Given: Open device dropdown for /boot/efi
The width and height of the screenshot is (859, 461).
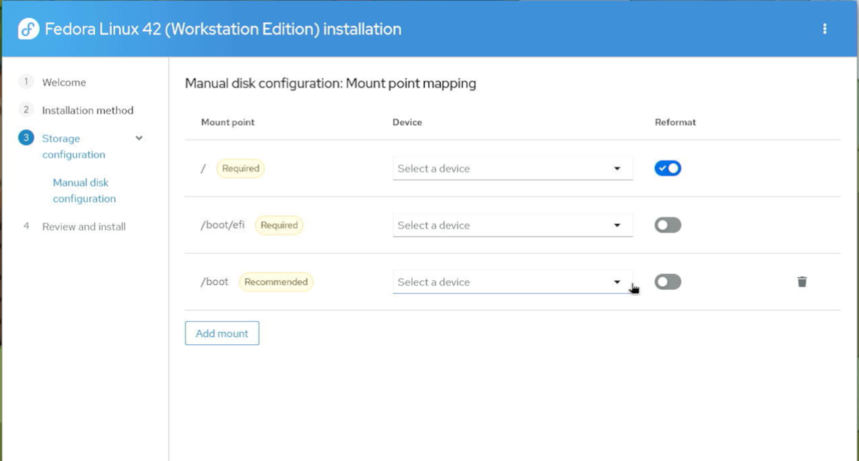Looking at the screenshot, I should click(513, 225).
